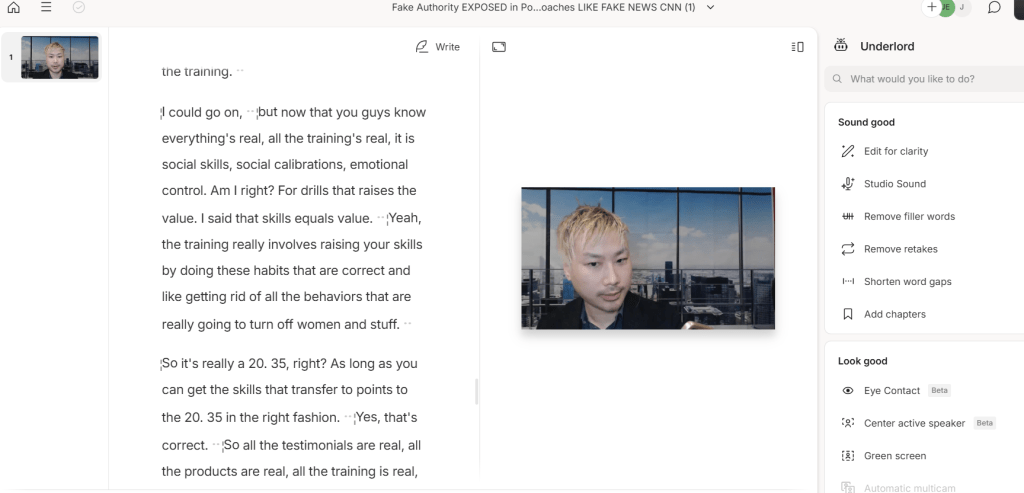Click the script panel scrollbar handle

tap(476, 392)
